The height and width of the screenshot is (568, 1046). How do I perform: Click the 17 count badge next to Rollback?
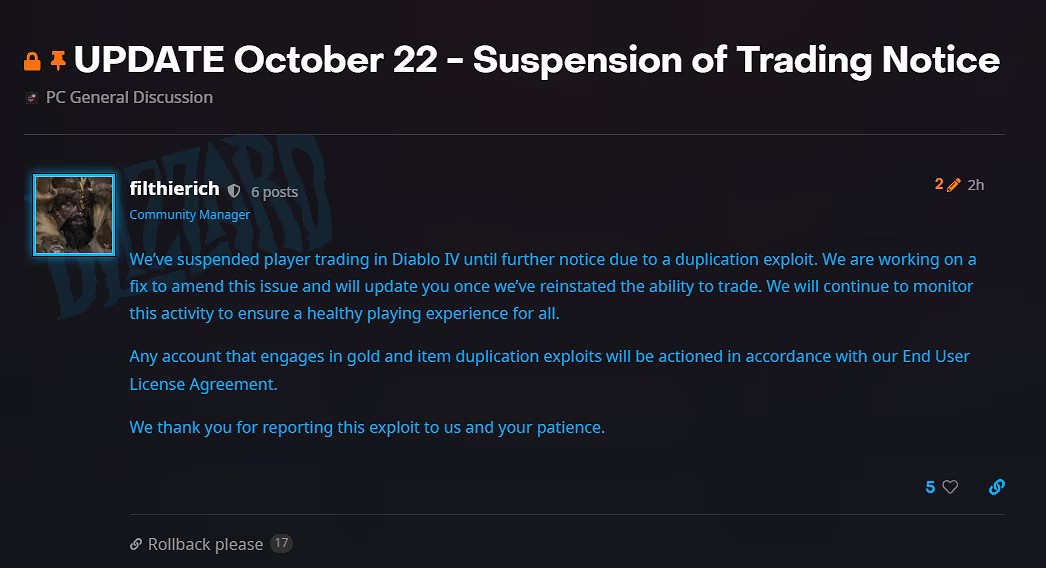point(281,544)
